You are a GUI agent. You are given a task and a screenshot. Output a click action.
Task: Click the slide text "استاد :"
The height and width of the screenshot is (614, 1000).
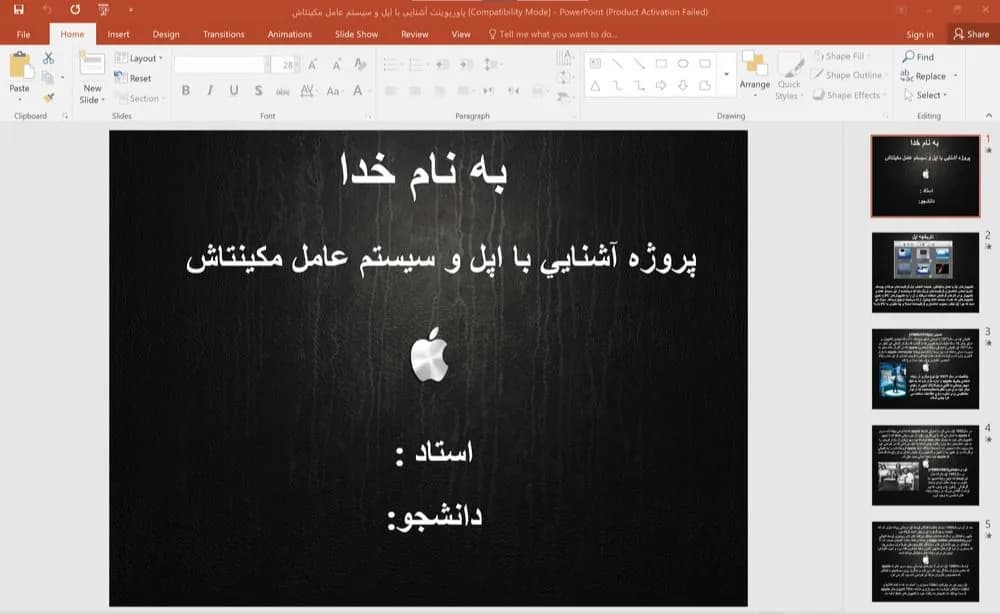point(434,452)
